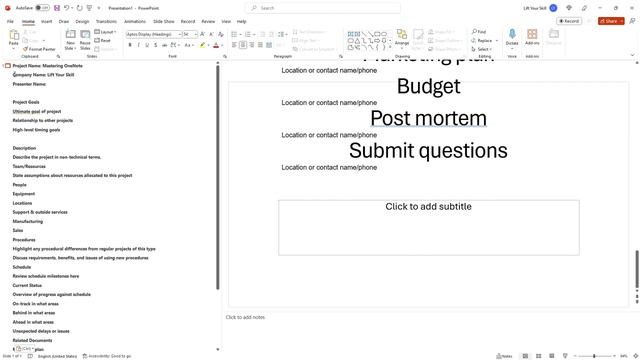
Task: Click the zoom slider
Action: pos(594,356)
